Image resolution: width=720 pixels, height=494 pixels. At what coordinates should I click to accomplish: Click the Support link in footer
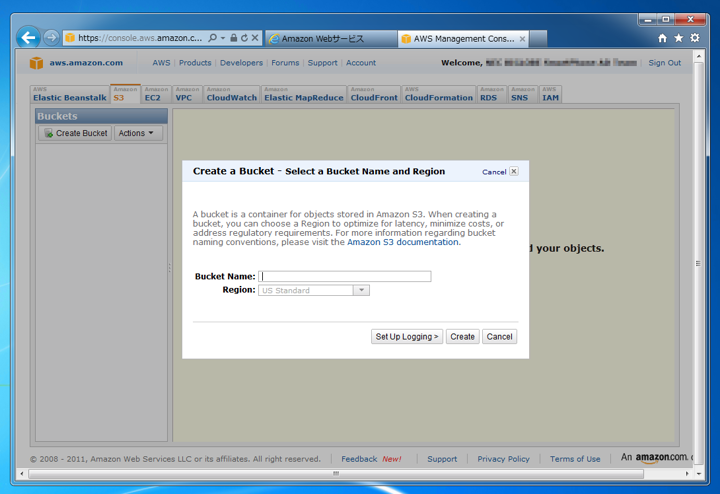pos(442,459)
